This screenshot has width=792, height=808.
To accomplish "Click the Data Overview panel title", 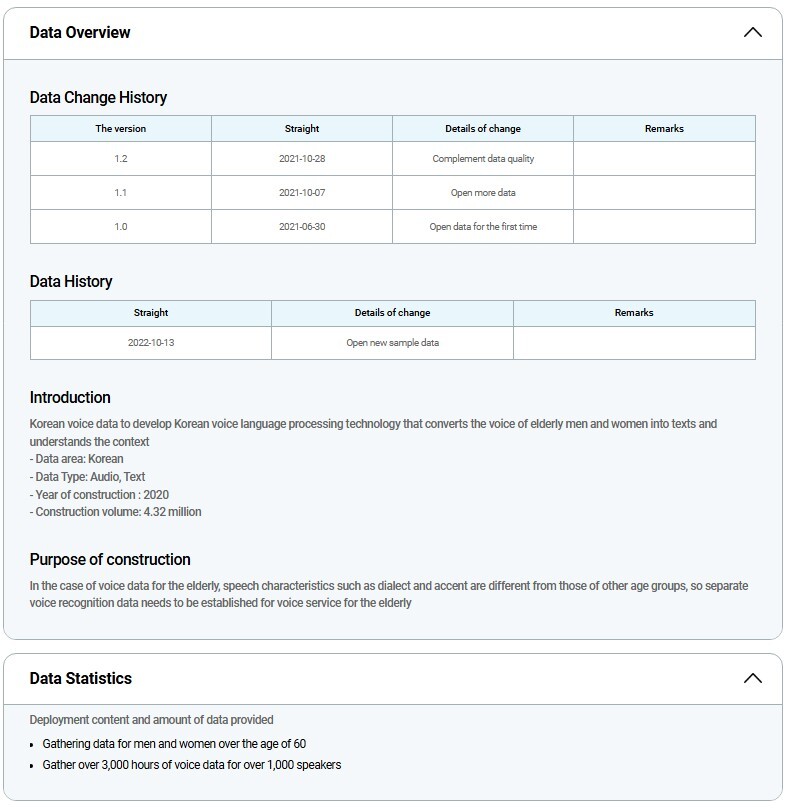I will pyautogui.click(x=80, y=33).
